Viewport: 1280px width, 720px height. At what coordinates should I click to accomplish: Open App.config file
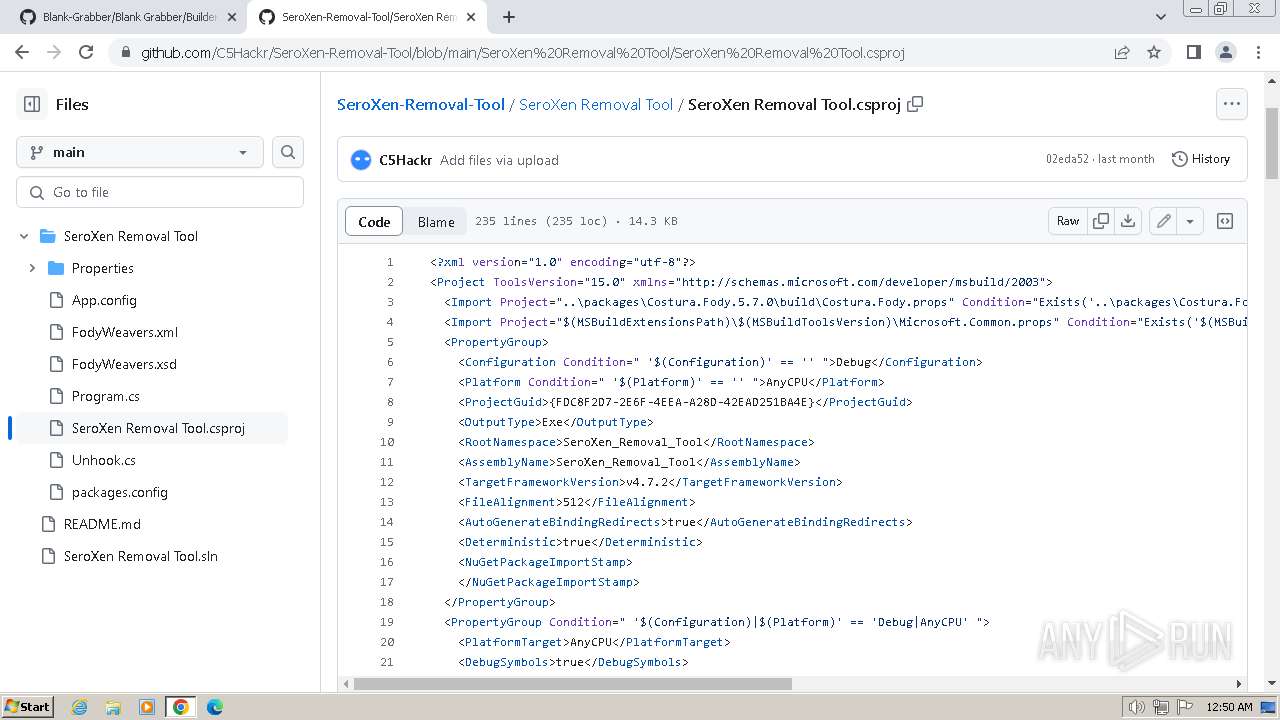[x=104, y=300]
